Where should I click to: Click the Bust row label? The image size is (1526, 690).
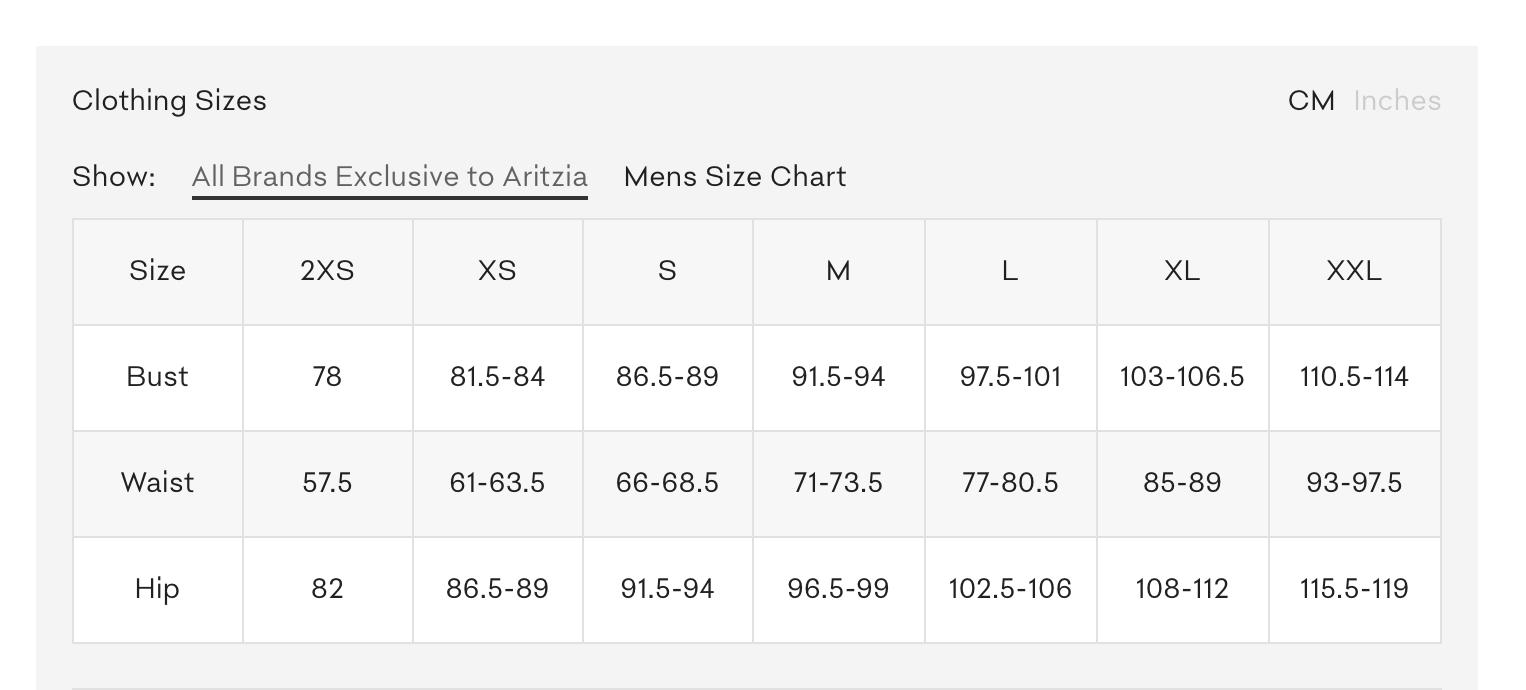(x=157, y=377)
